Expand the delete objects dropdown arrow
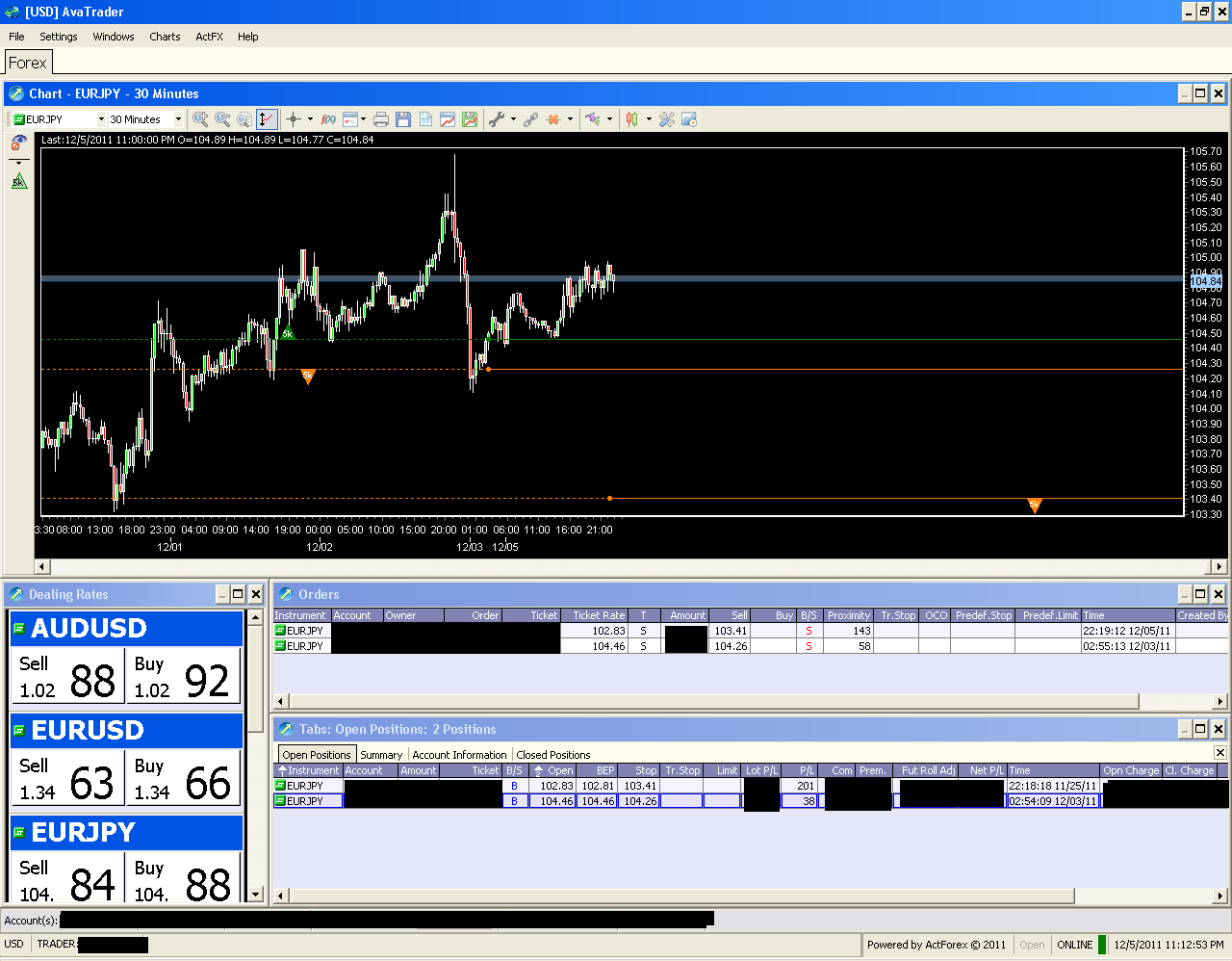The width and height of the screenshot is (1232, 961). (570, 119)
